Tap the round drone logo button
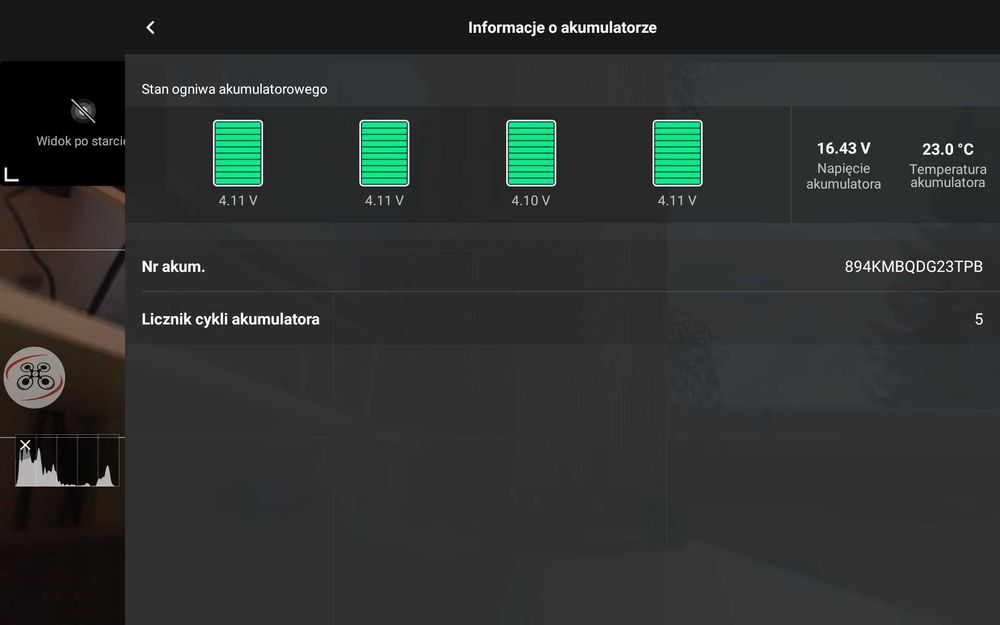The image size is (1000, 625). (x=34, y=378)
